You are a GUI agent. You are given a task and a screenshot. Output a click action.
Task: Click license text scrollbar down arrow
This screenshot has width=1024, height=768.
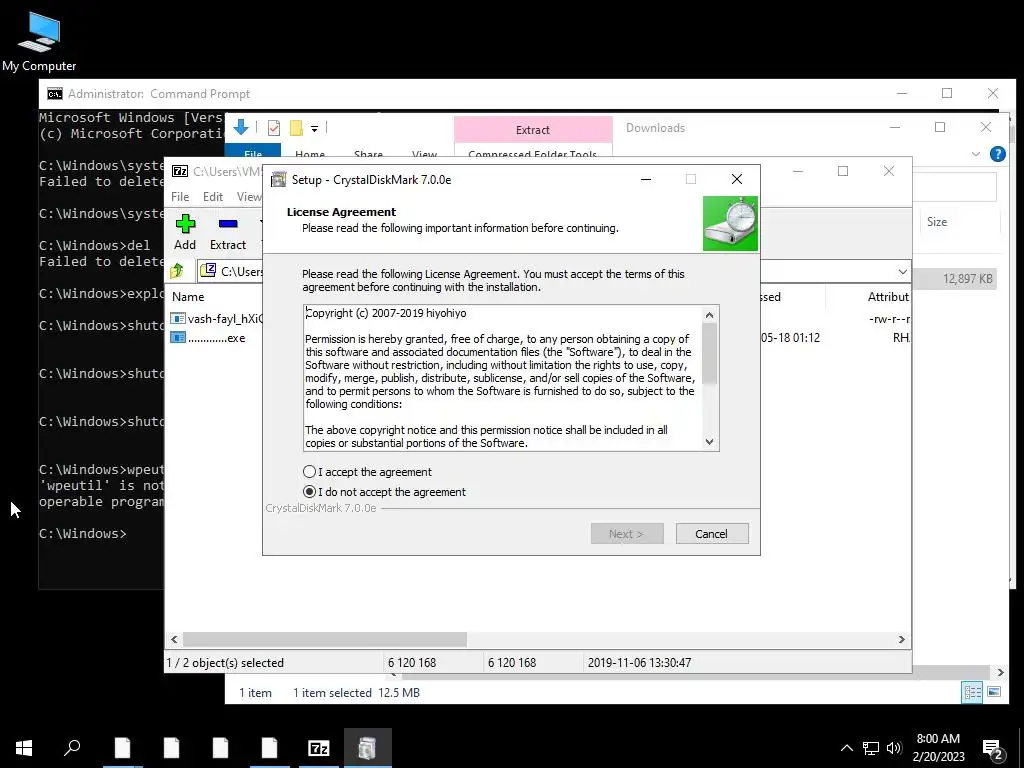point(710,442)
